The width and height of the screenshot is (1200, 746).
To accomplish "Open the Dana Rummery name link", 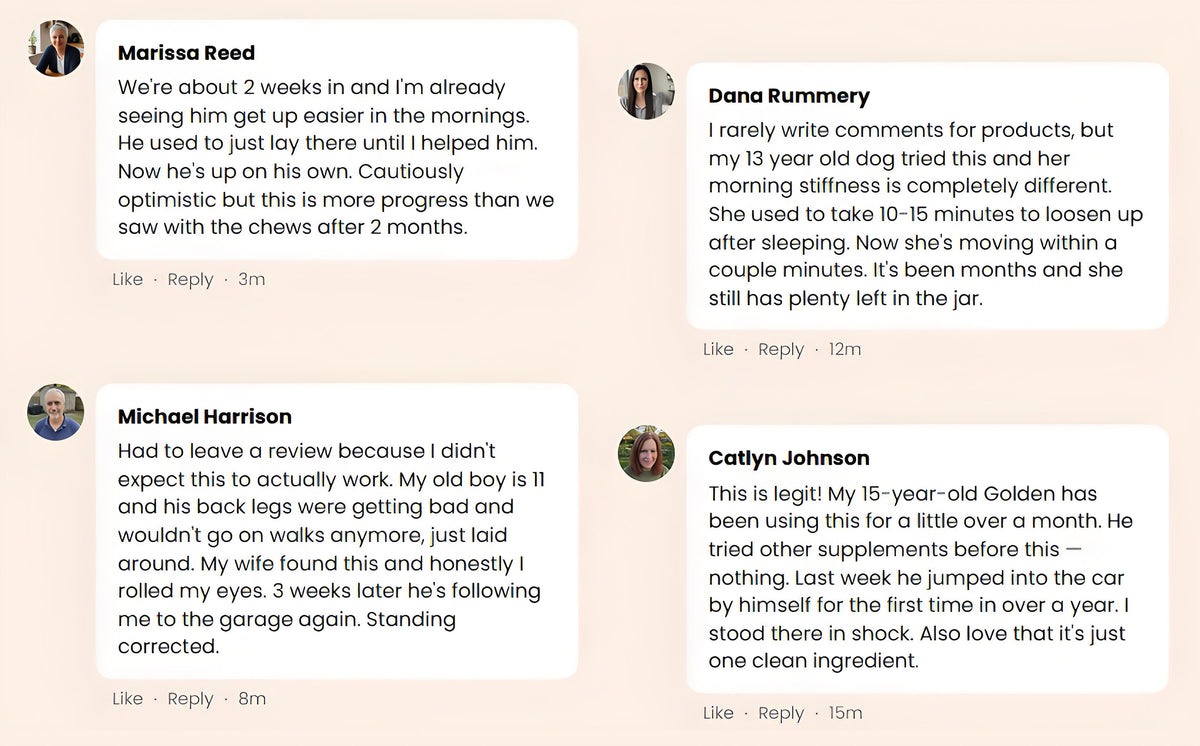I will point(789,96).
